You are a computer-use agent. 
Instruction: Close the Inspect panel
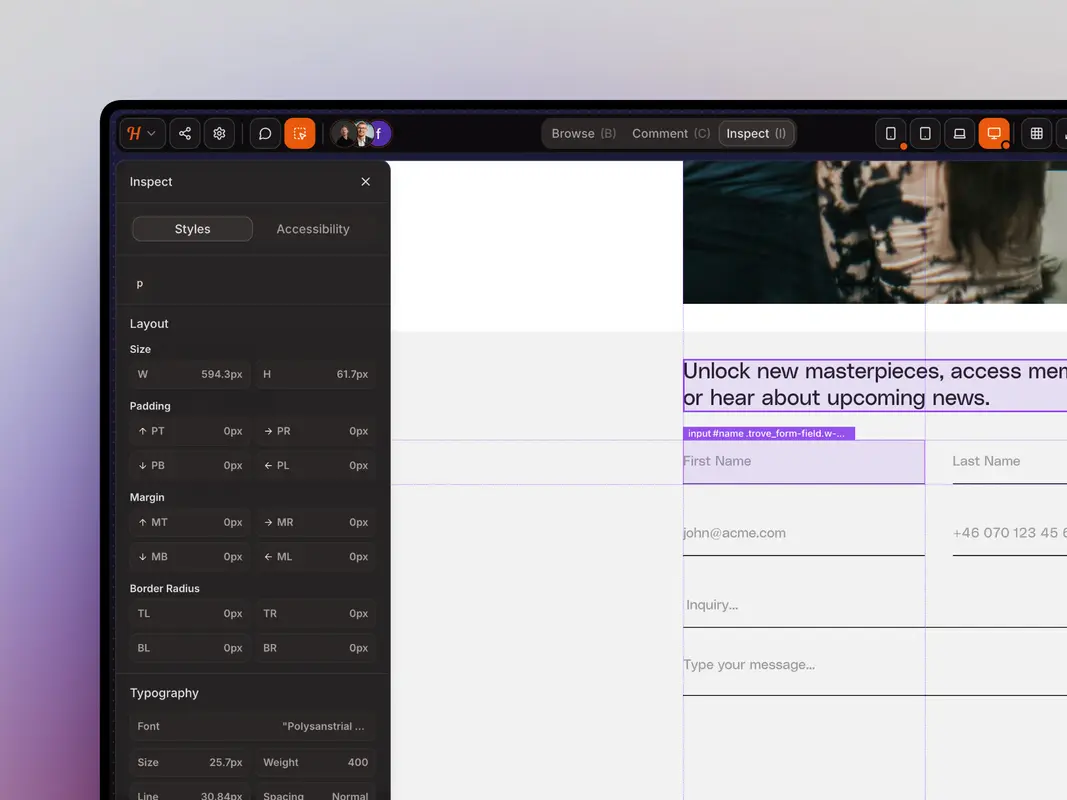[365, 181]
